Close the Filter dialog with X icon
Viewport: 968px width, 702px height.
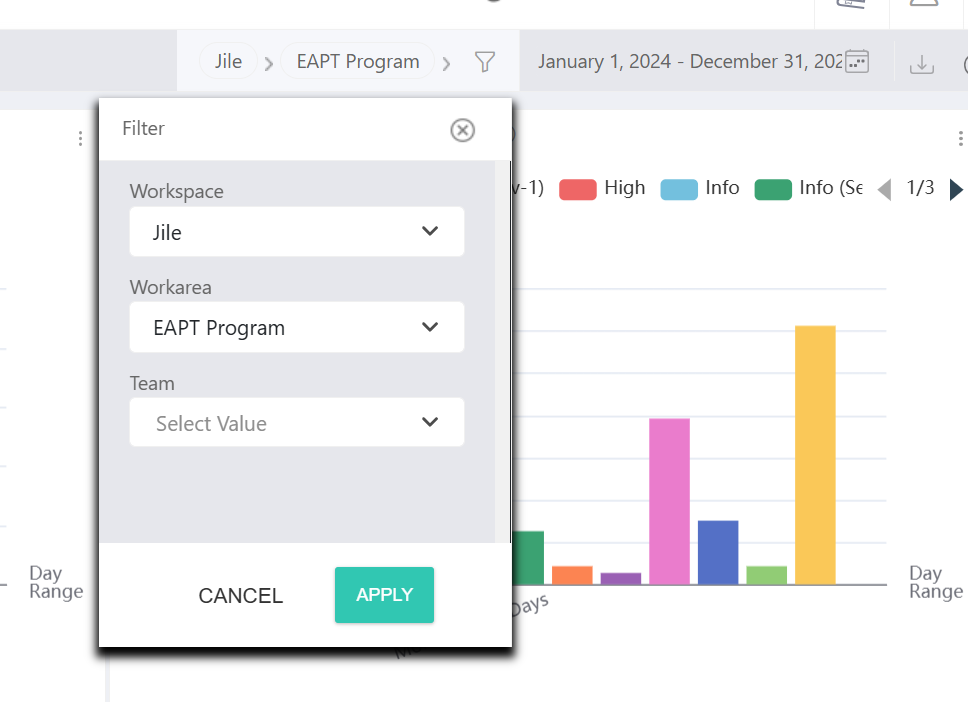462,130
